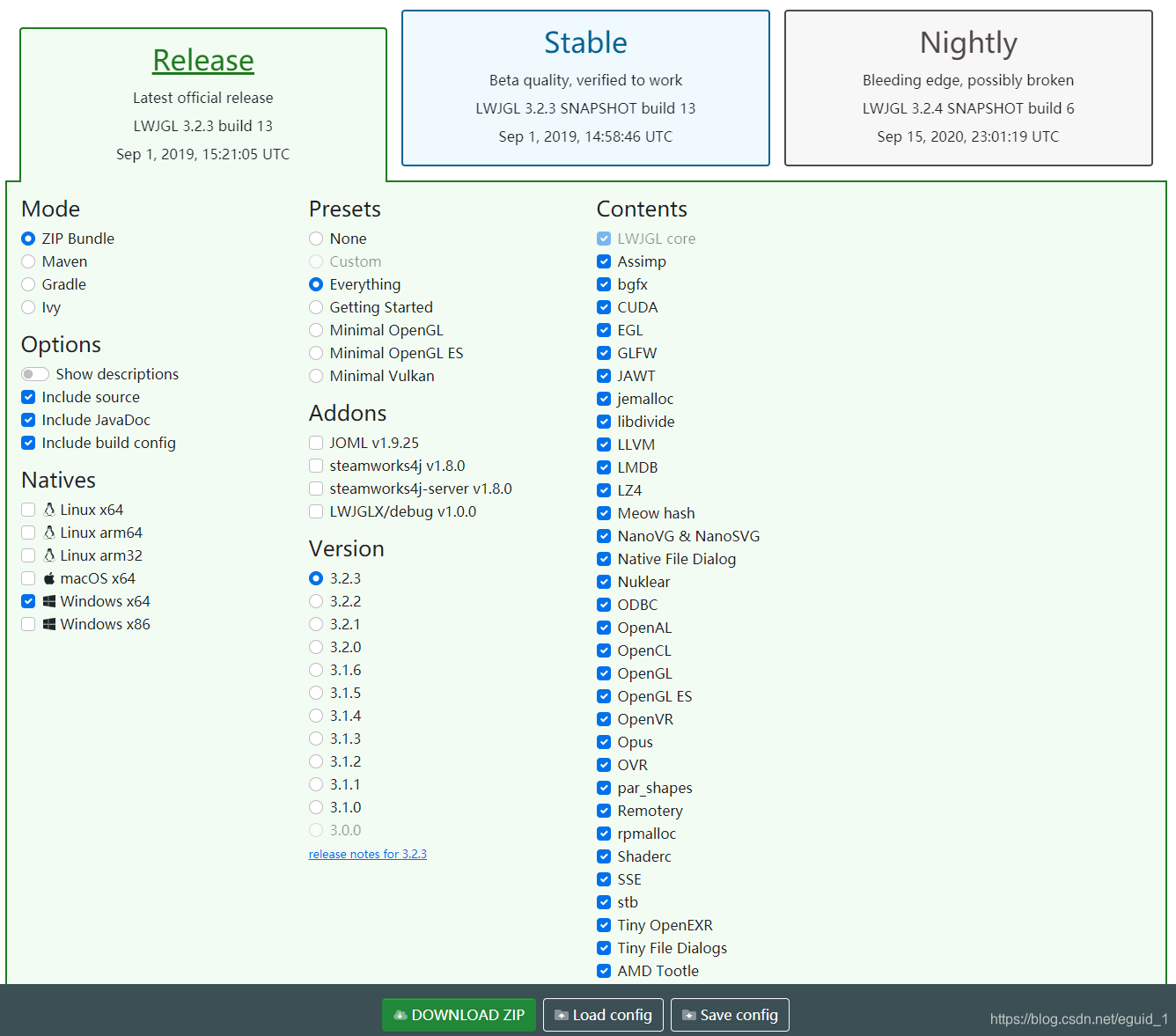Uncheck the OpenVR binding
This screenshot has width=1176, height=1036.
point(604,719)
